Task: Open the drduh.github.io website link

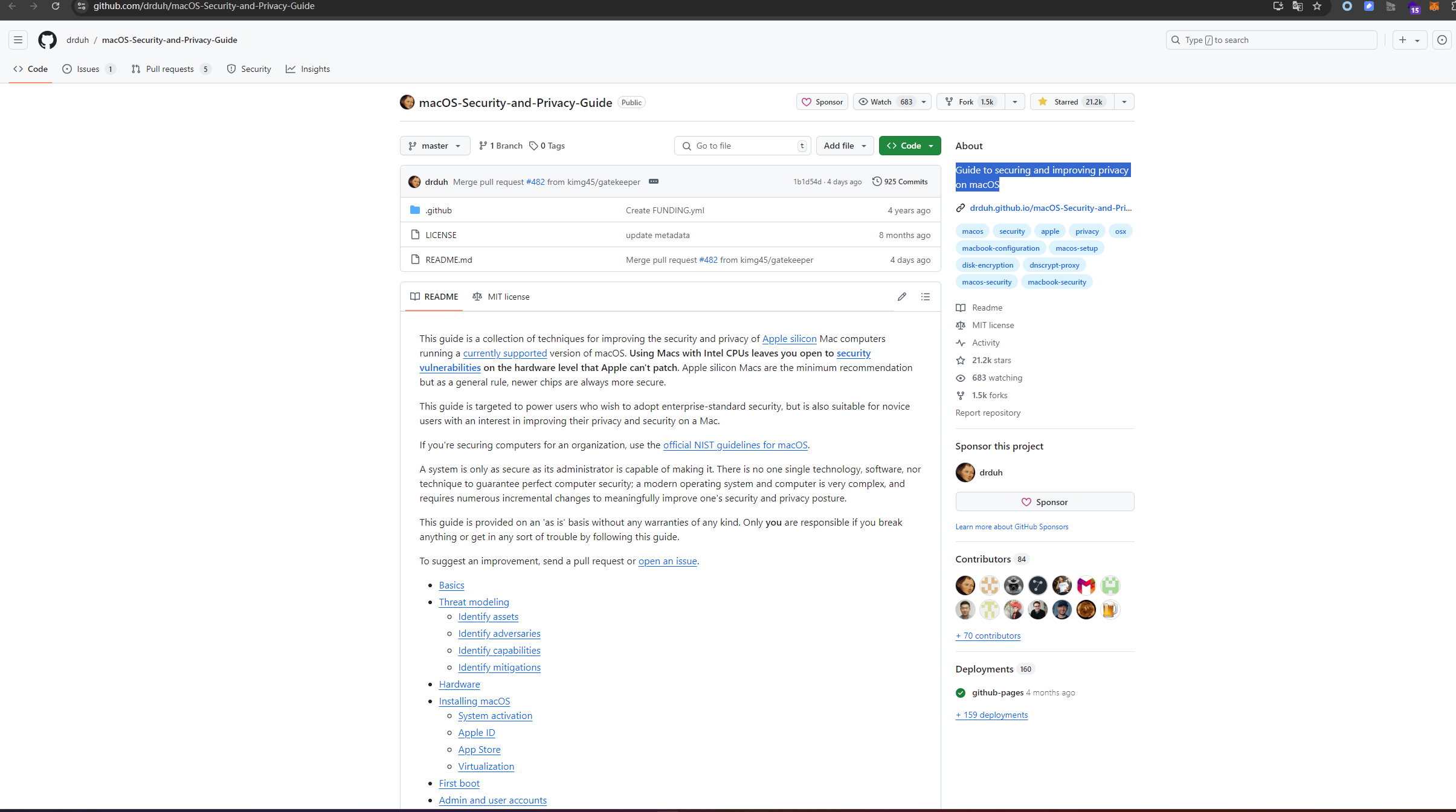Action: tap(1051, 208)
